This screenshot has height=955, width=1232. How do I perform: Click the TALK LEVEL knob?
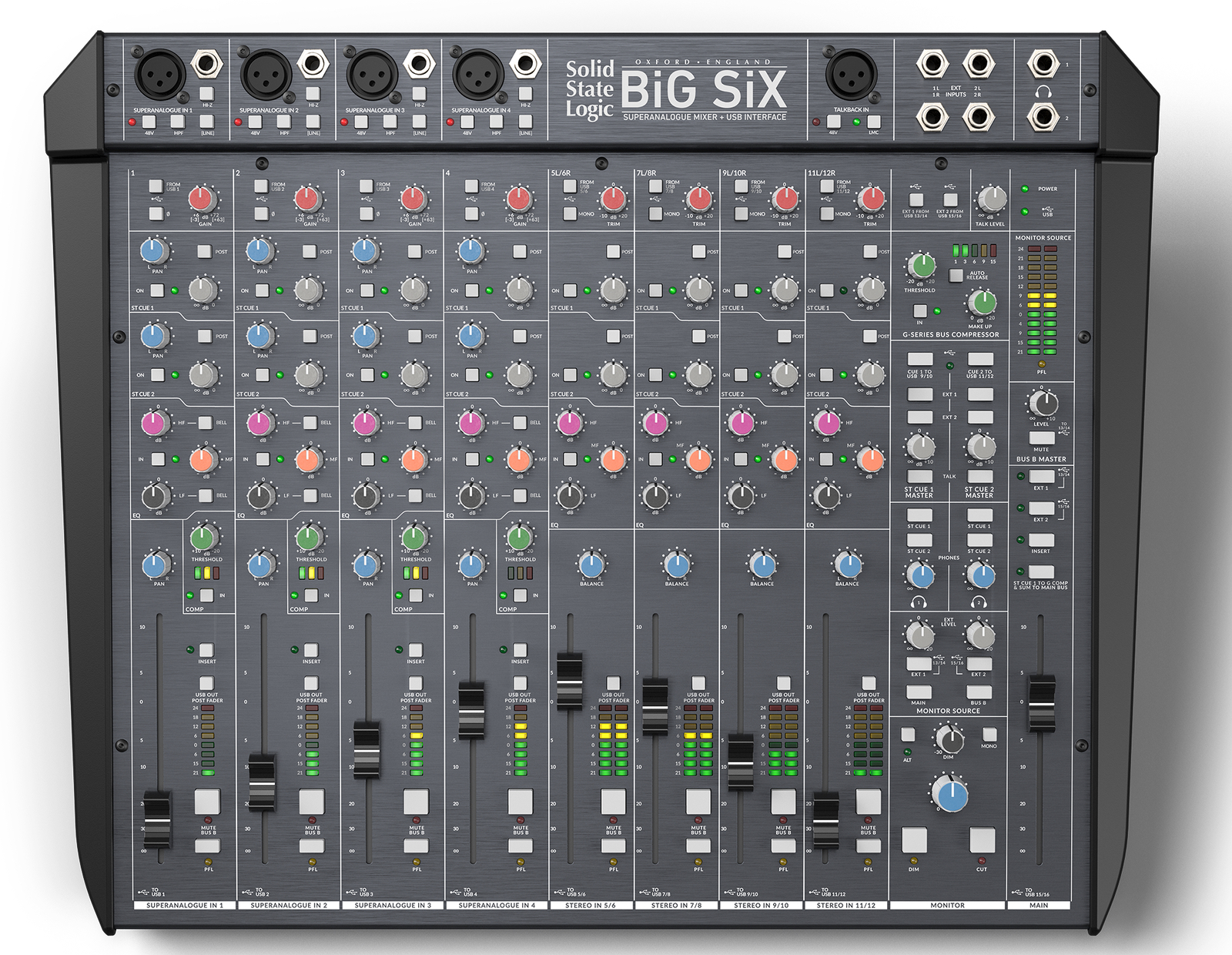coord(991,199)
